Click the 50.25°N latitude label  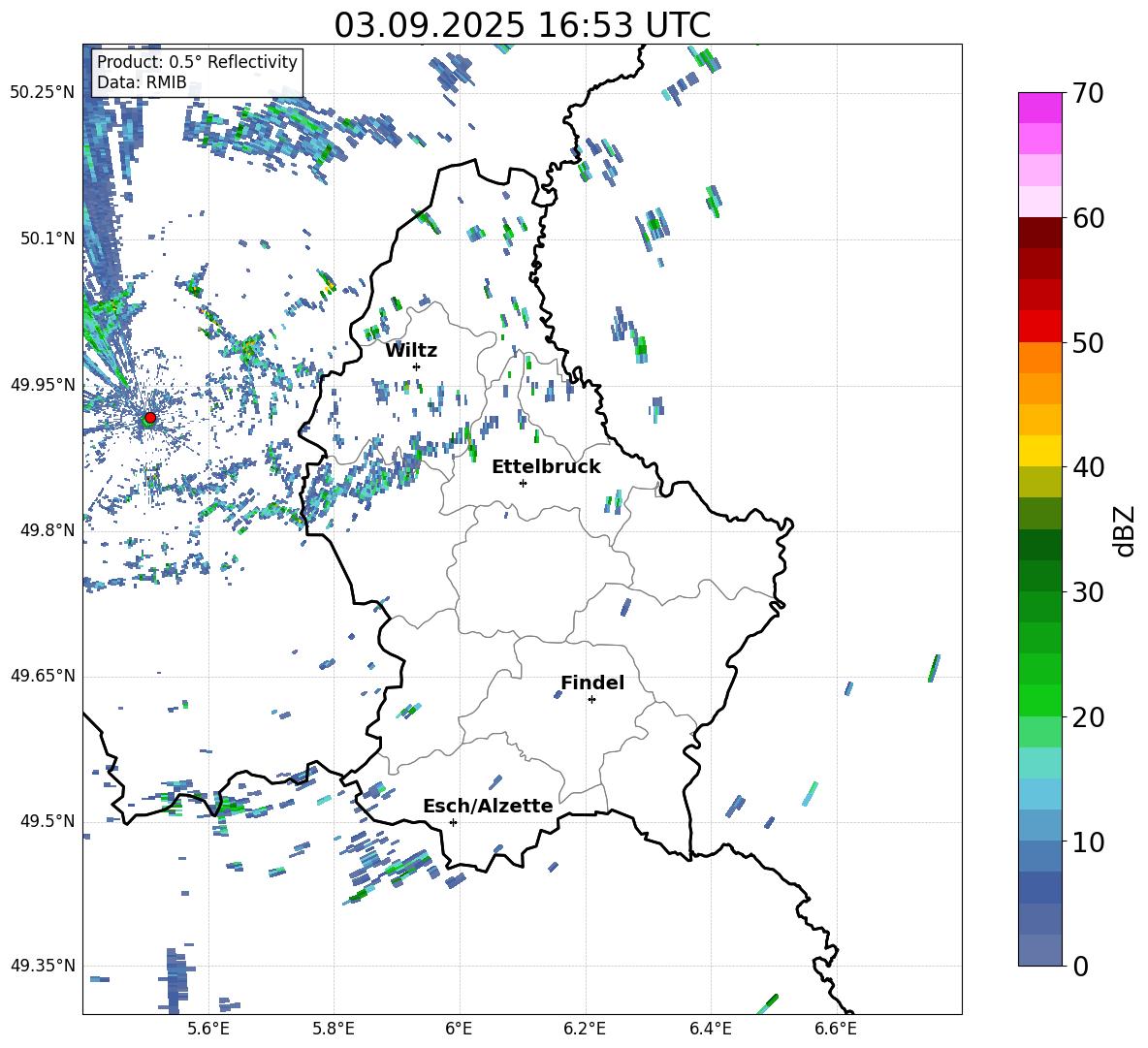[43, 93]
